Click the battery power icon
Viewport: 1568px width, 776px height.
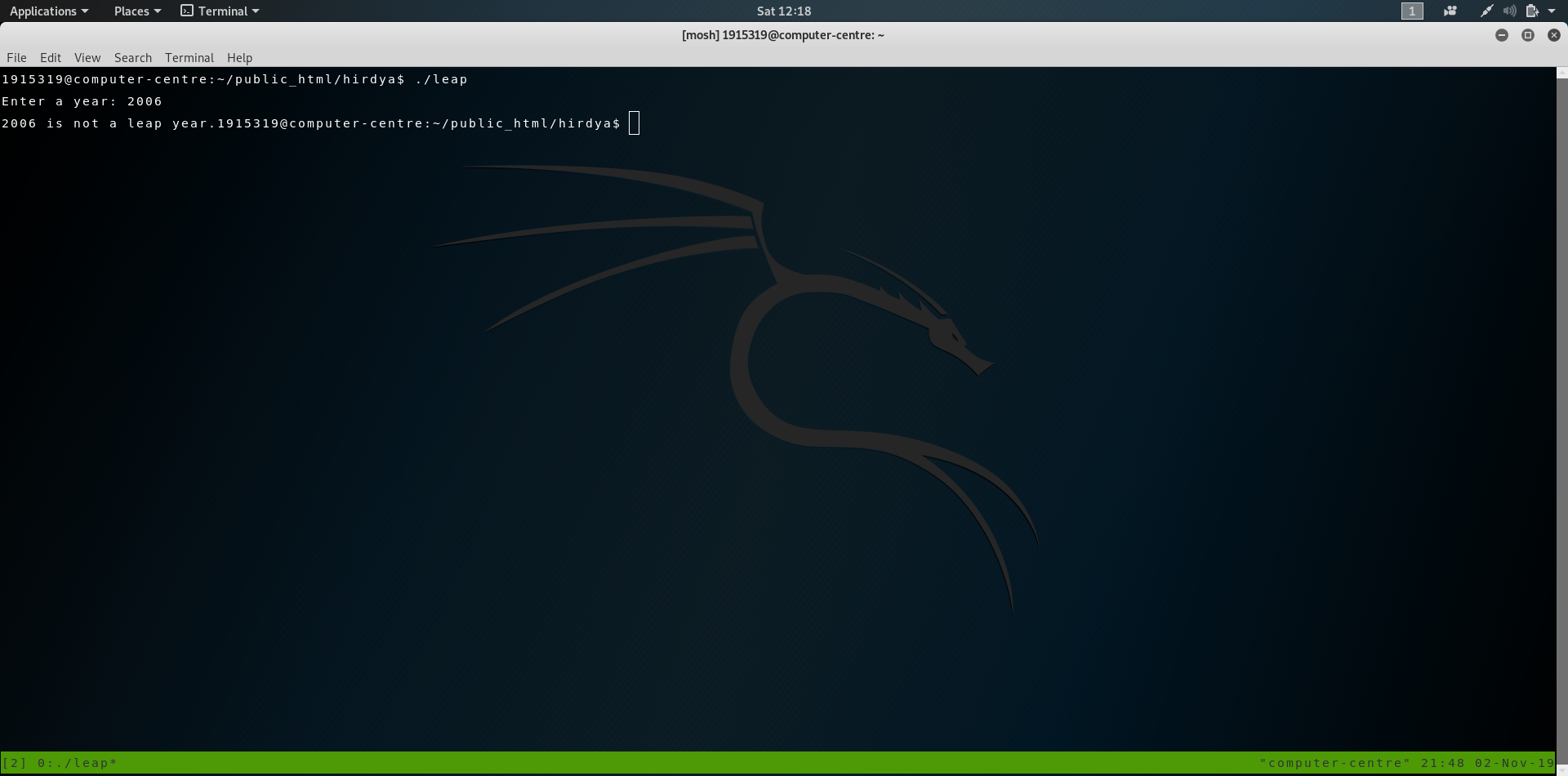[x=1532, y=11]
